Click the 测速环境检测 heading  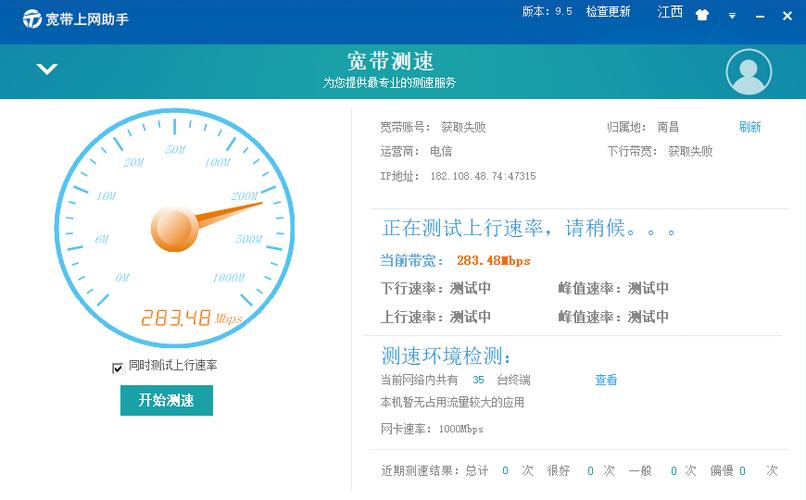pos(446,356)
